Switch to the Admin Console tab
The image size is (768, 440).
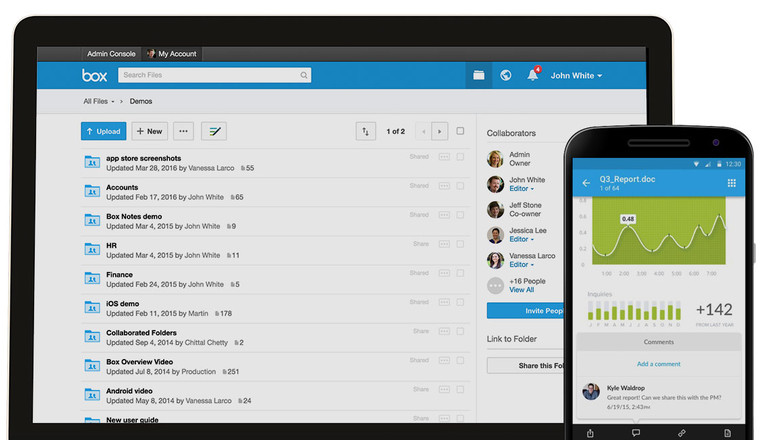(x=111, y=53)
